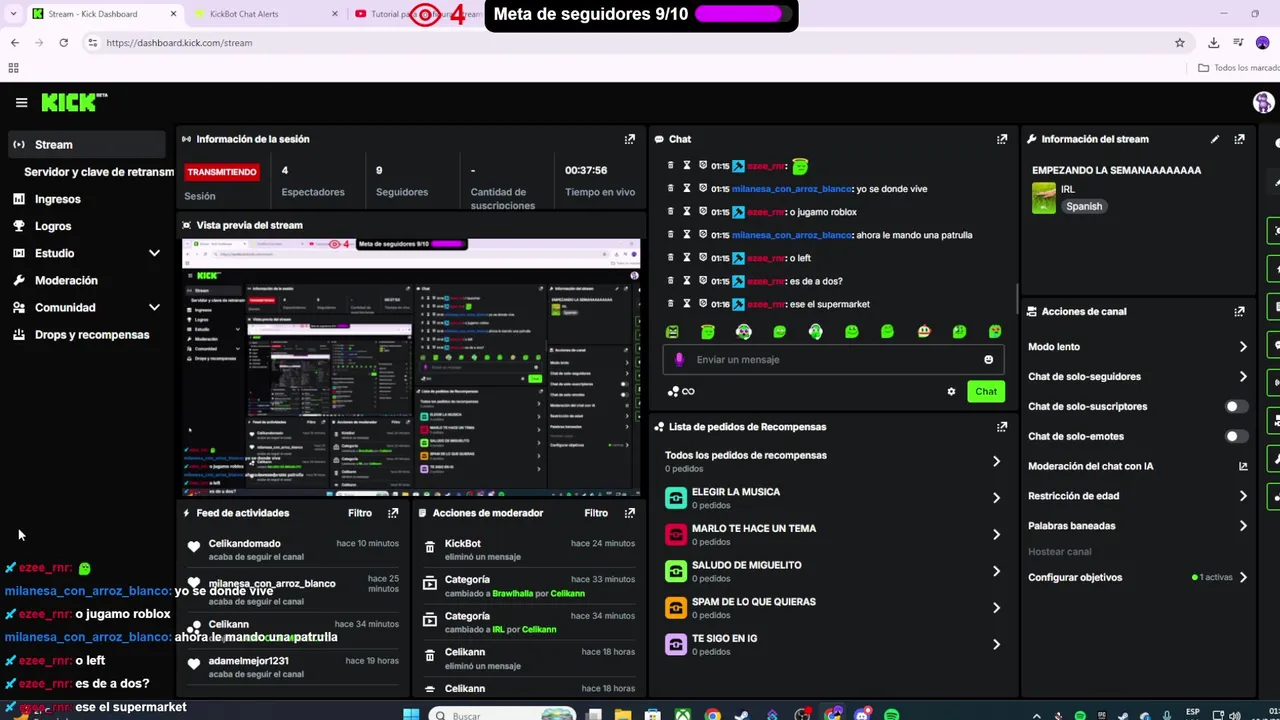Toggle Chat de solo-emotes
This screenshot has height=720, width=1280.
(1237, 436)
